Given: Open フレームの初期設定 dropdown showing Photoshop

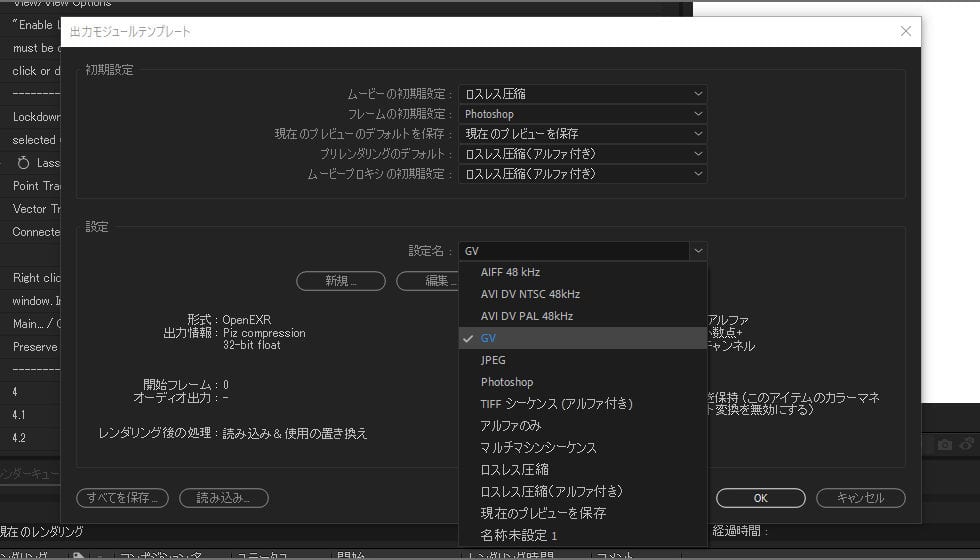Looking at the screenshot, I should (x=582, y=114).
